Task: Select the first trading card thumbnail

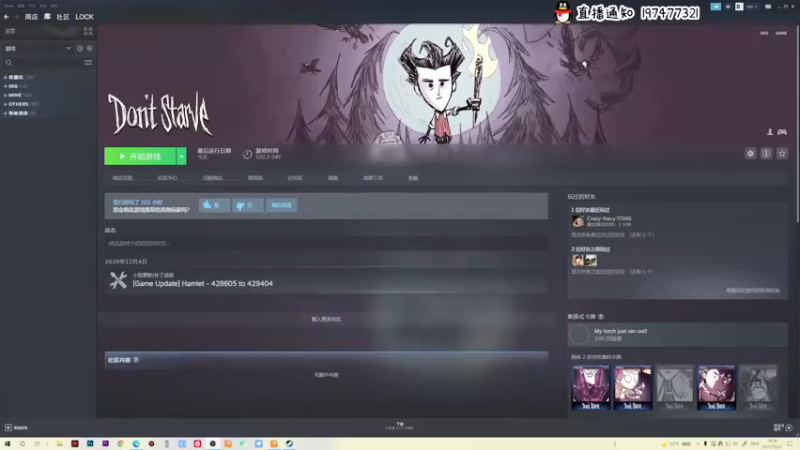Action: tap(591, 387)
